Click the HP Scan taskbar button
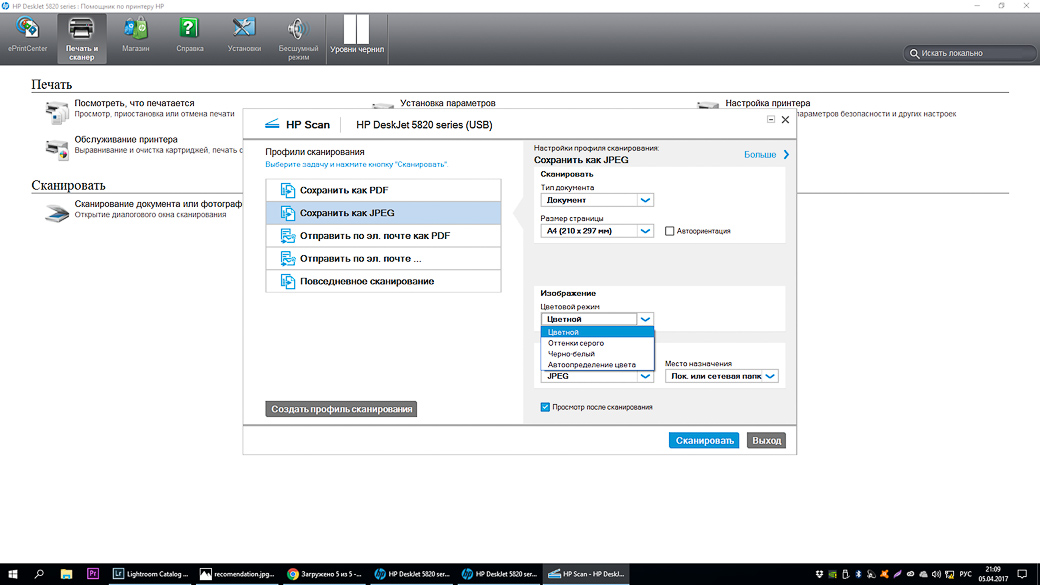This screenshot has height=585, width=1040. pos(586,574)
